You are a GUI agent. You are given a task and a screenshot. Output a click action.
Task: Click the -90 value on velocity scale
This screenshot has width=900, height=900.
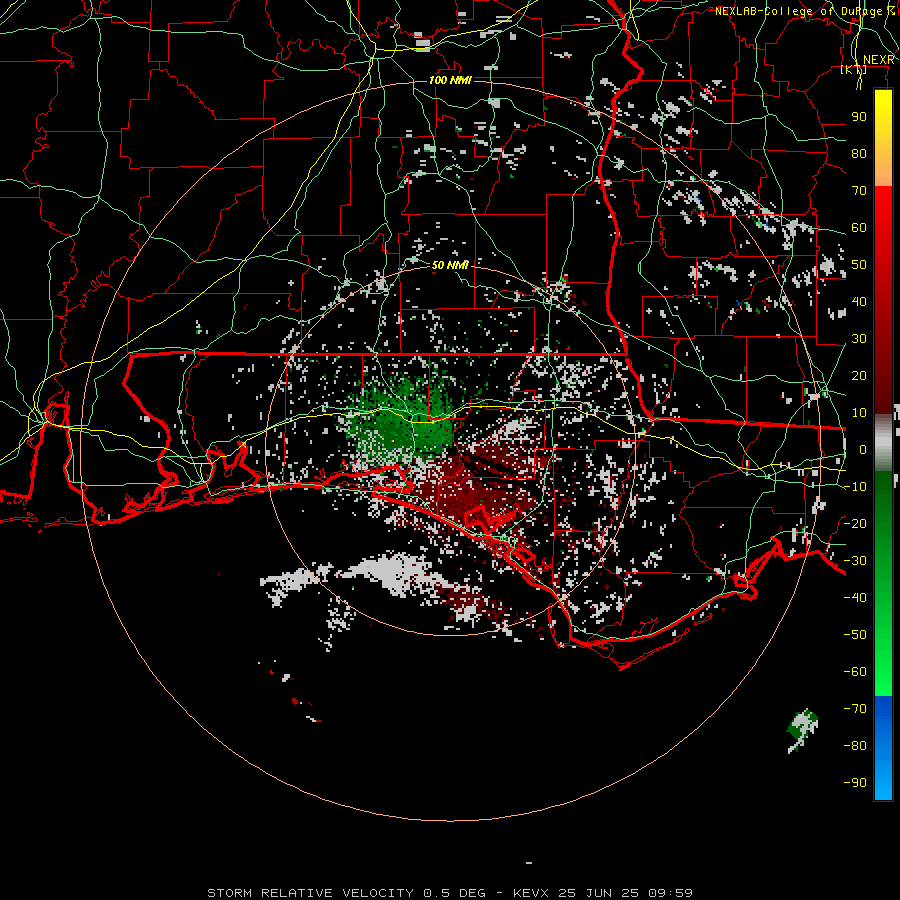(x=855, y=782)
